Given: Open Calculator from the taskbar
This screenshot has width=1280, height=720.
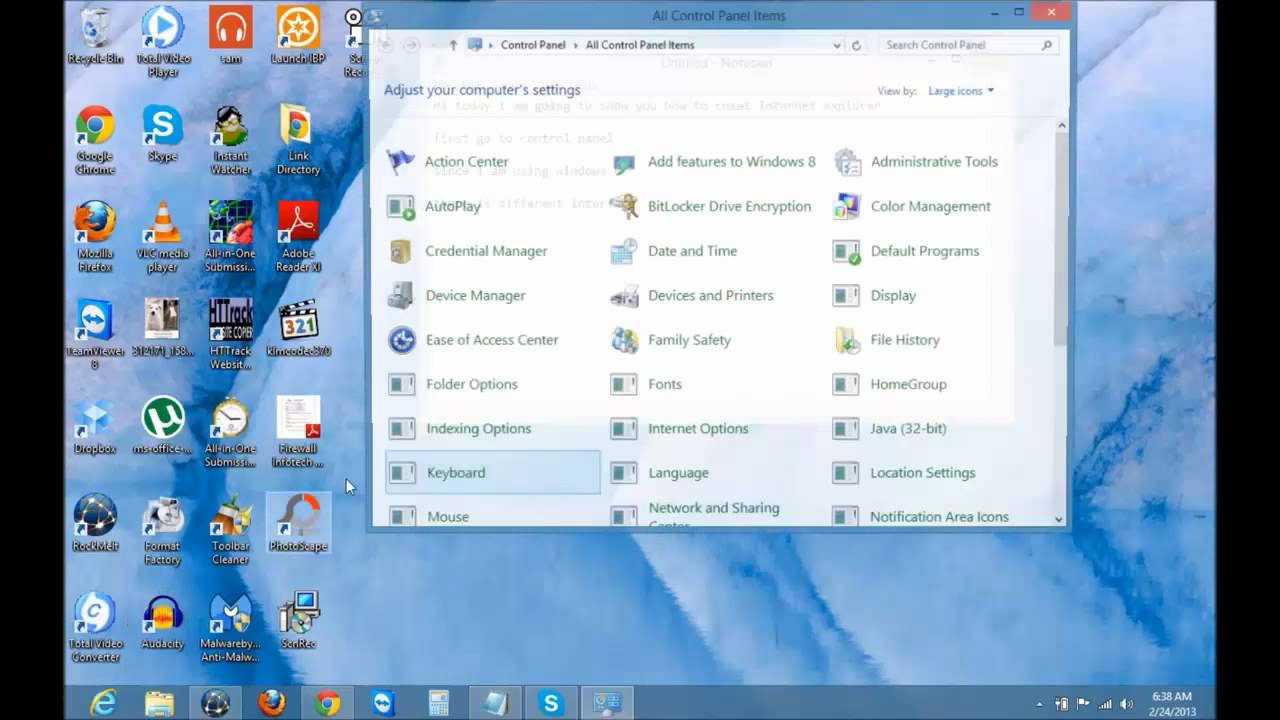Looking at the screenshot, I should pos(439,704).
